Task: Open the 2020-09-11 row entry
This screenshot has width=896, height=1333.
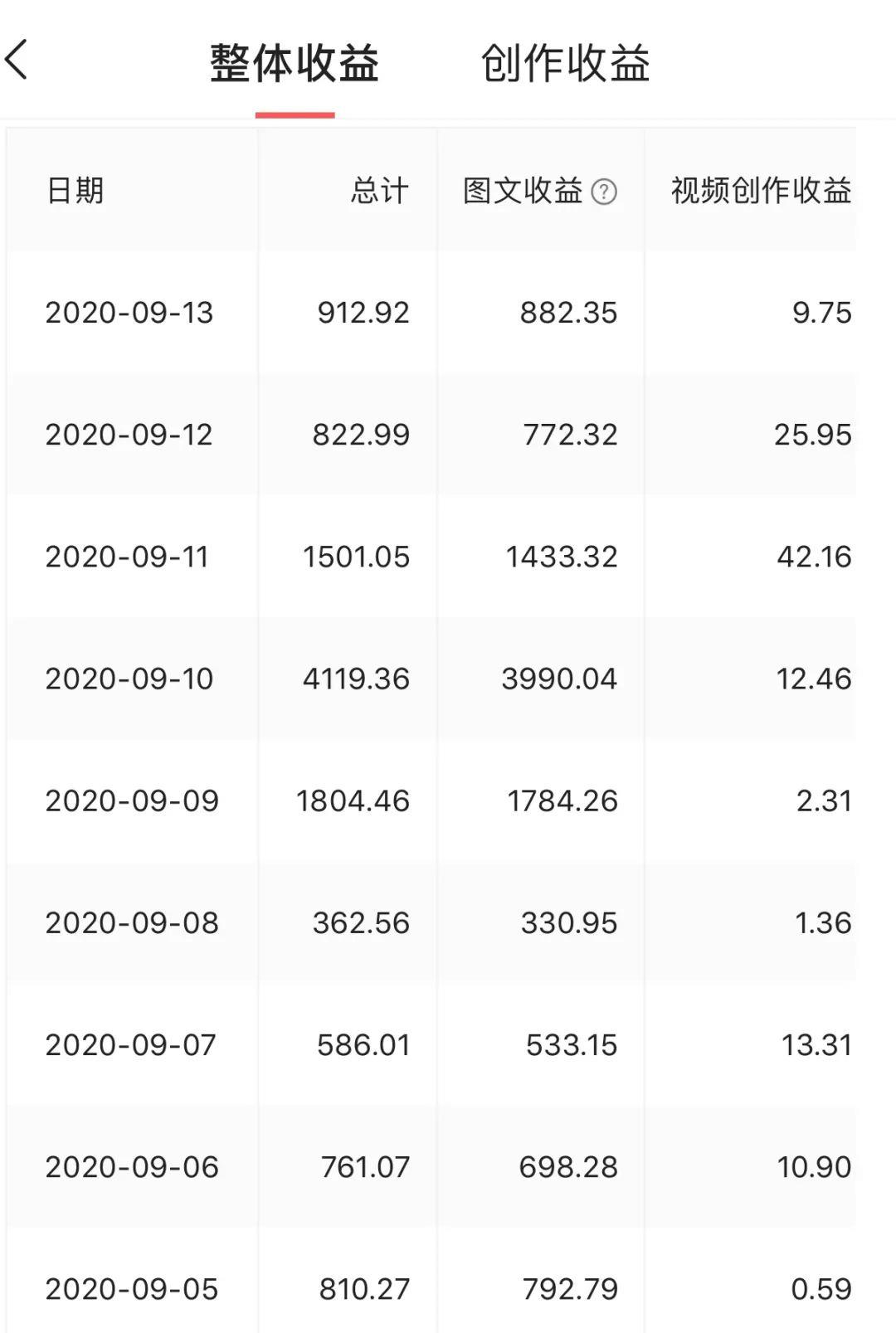Action: (x=127, y=557)
